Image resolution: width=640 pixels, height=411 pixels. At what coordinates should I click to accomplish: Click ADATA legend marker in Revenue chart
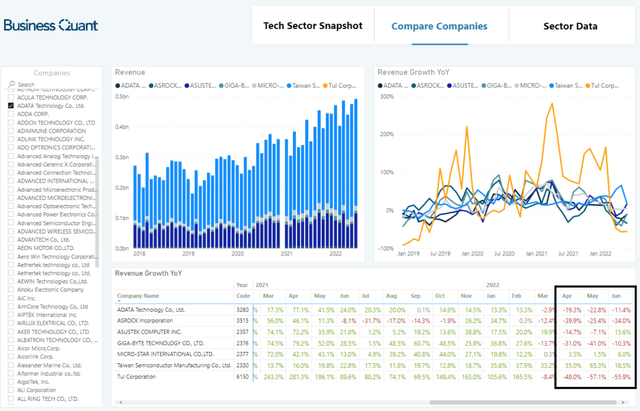tap(118, 85)
